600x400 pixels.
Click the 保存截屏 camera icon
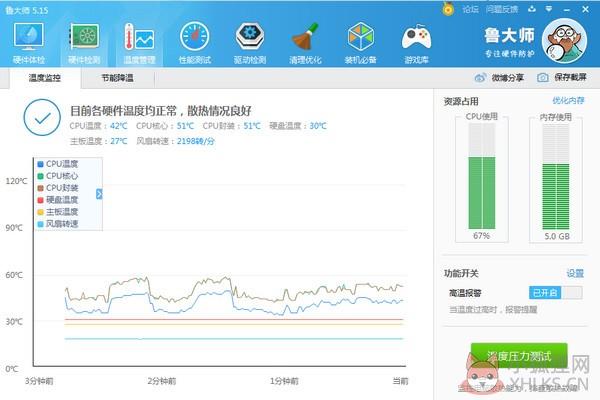click(x=542, y=78)
